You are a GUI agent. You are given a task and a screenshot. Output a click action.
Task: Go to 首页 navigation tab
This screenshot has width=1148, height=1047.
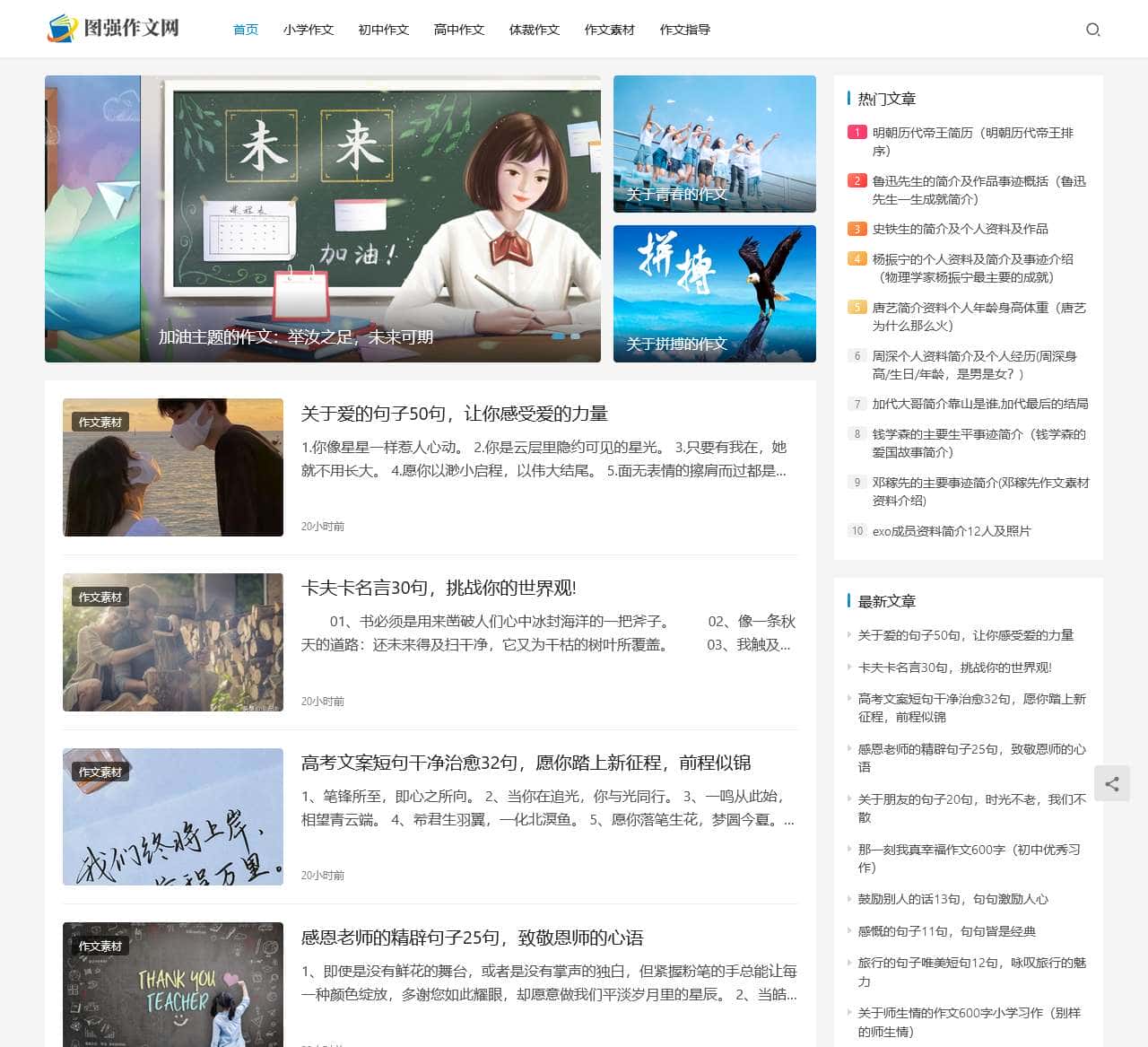coord(246,30)
